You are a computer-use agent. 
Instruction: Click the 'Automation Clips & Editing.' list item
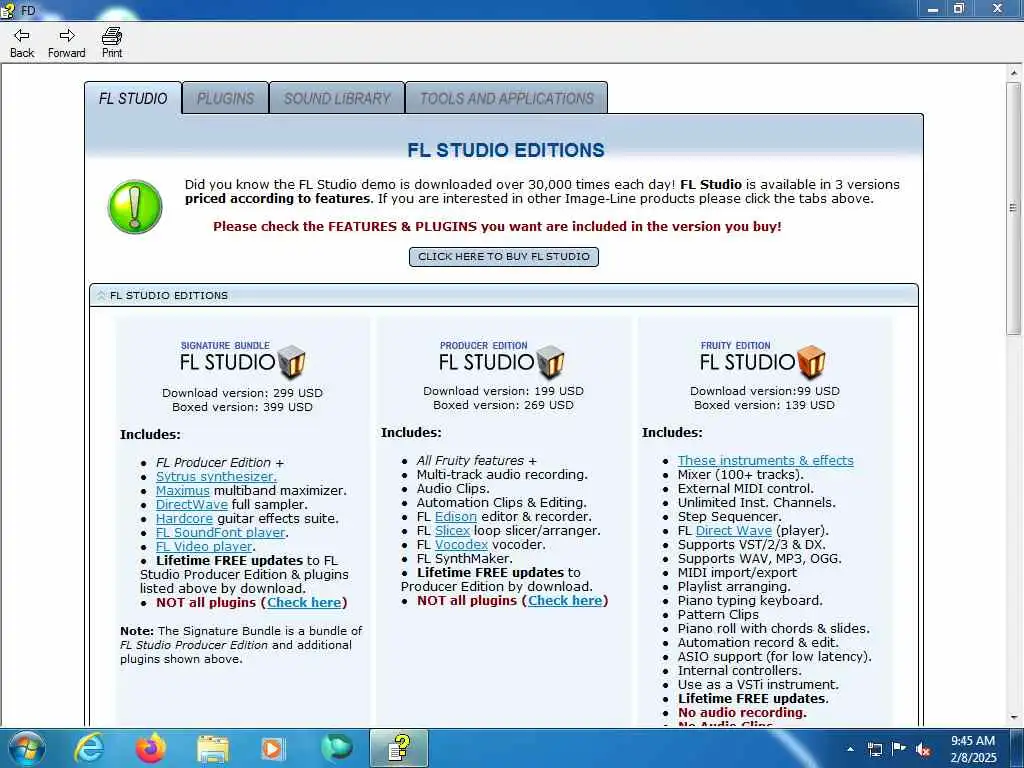click(502, 503)
